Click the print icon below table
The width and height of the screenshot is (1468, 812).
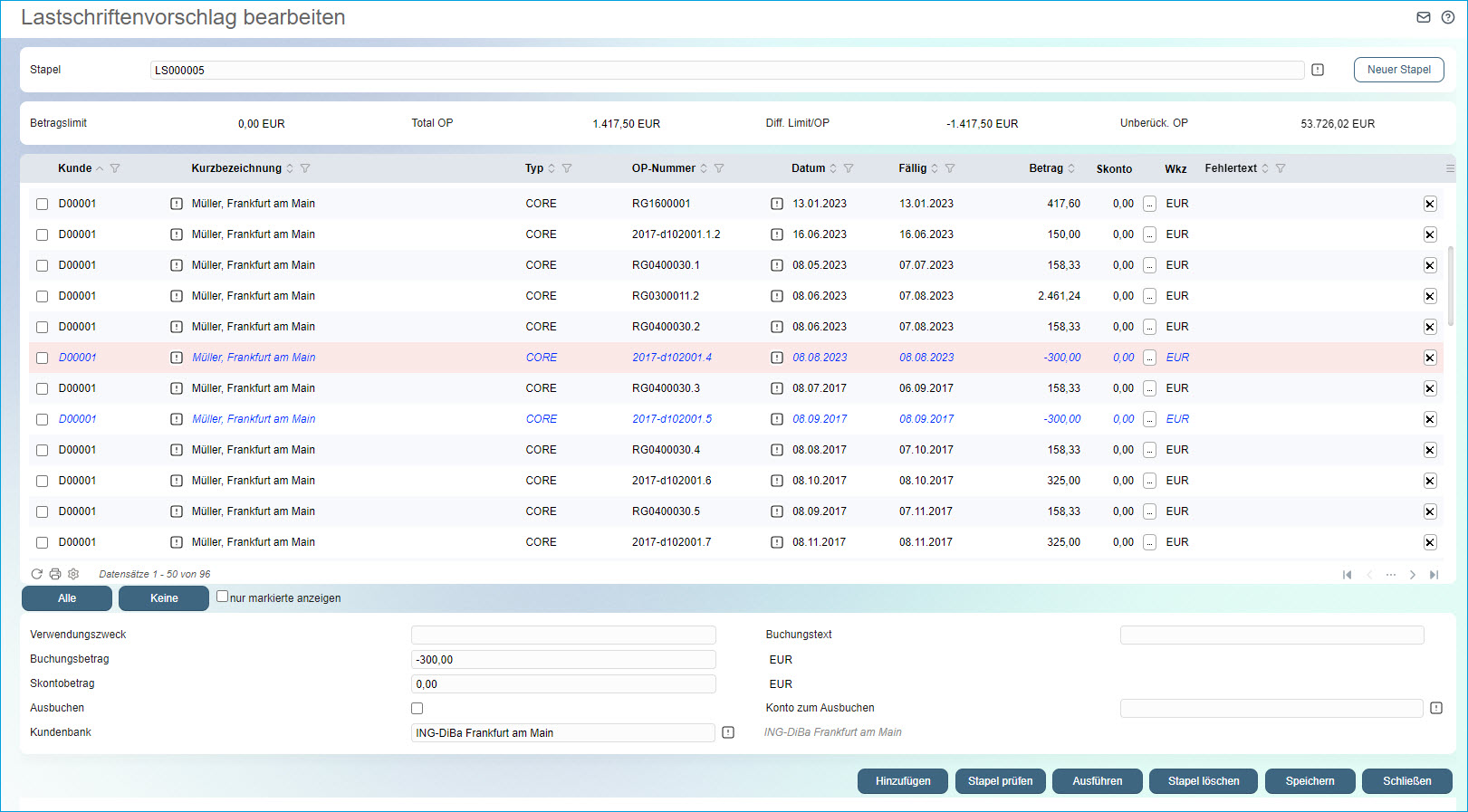(x=55, y=574)
